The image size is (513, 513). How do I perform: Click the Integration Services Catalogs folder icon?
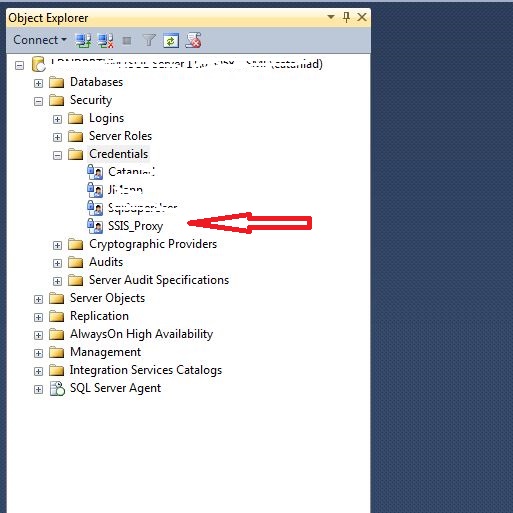tap(56, 370)
